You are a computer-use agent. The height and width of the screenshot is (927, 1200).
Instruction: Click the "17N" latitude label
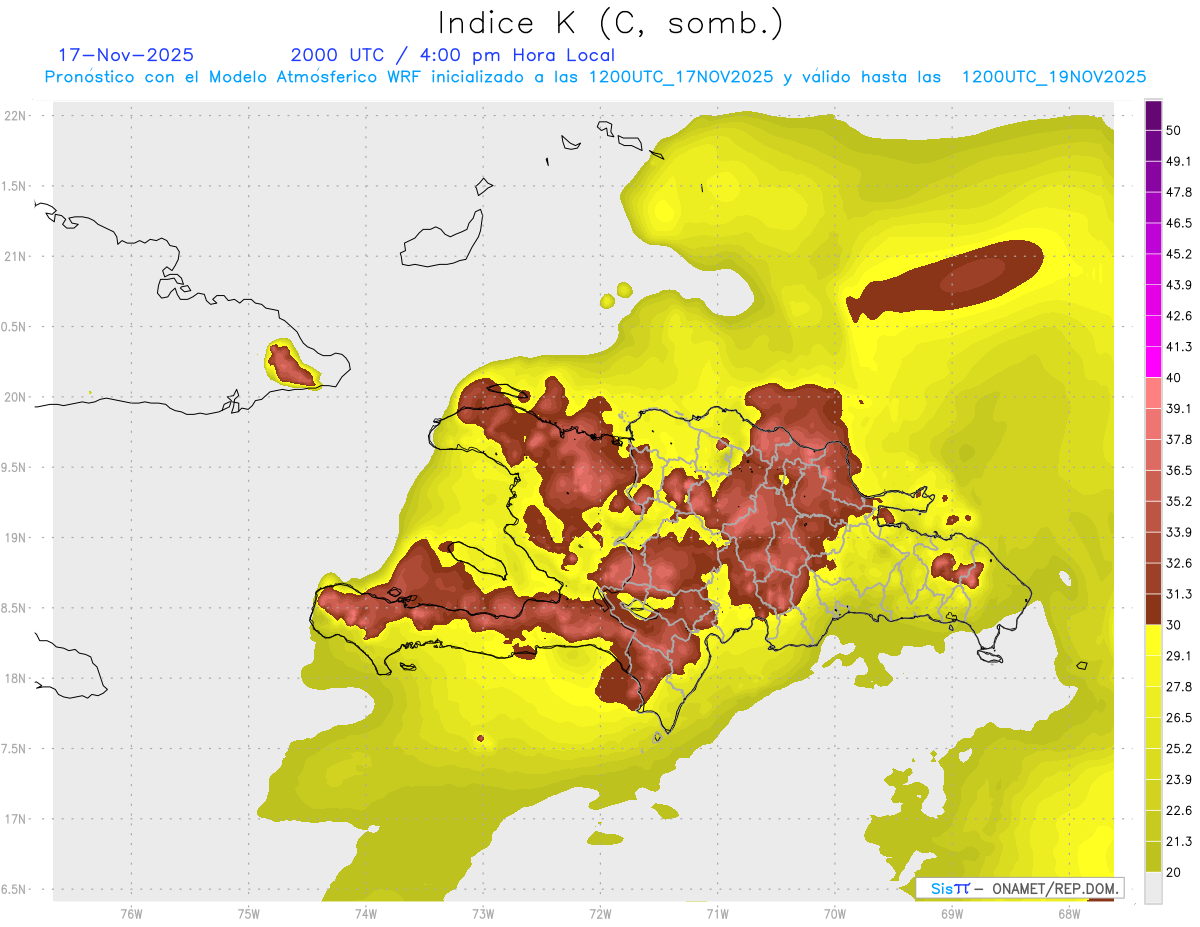pos(16,819)
